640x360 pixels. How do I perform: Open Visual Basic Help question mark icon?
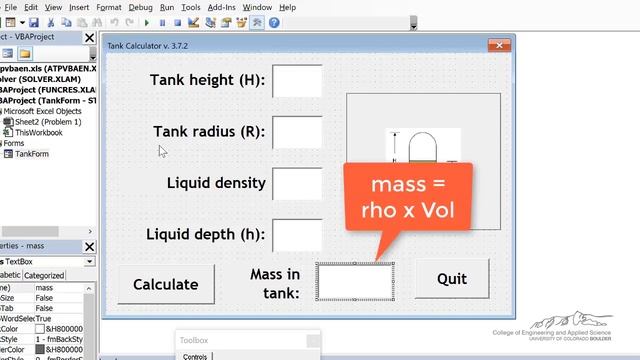274,22
